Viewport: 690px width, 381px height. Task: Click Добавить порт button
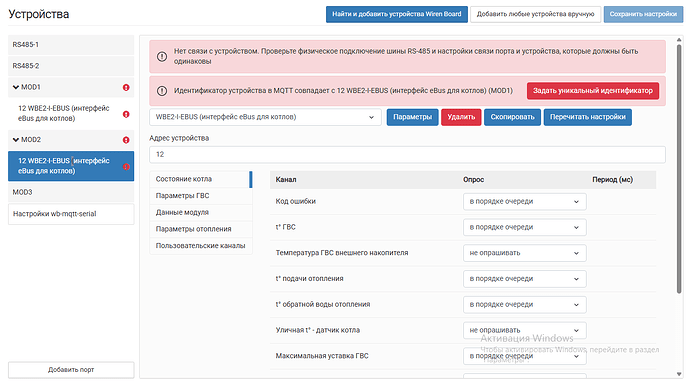(71, 370)
